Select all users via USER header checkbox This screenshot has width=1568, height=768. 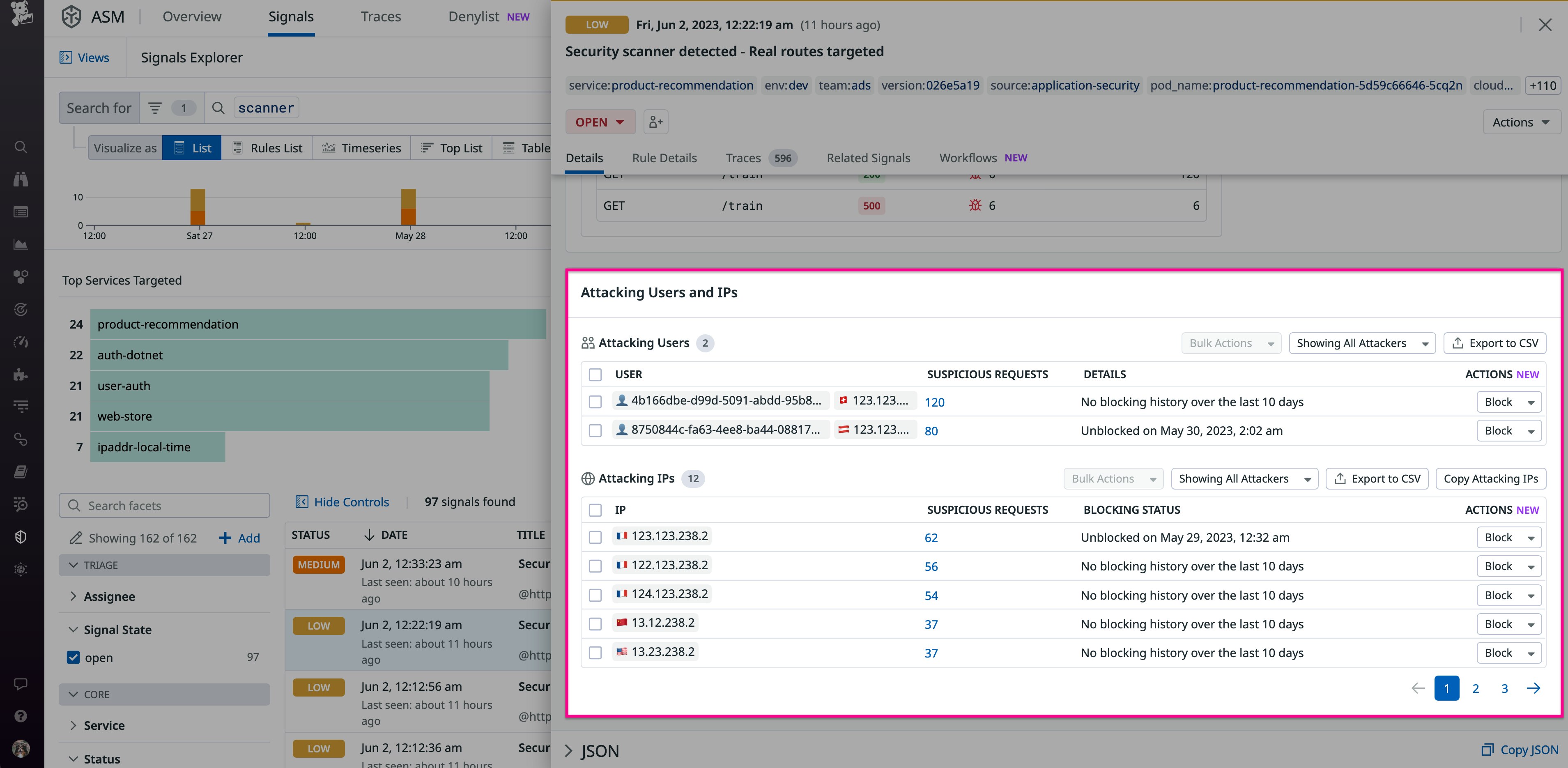[x=595, y=374]
